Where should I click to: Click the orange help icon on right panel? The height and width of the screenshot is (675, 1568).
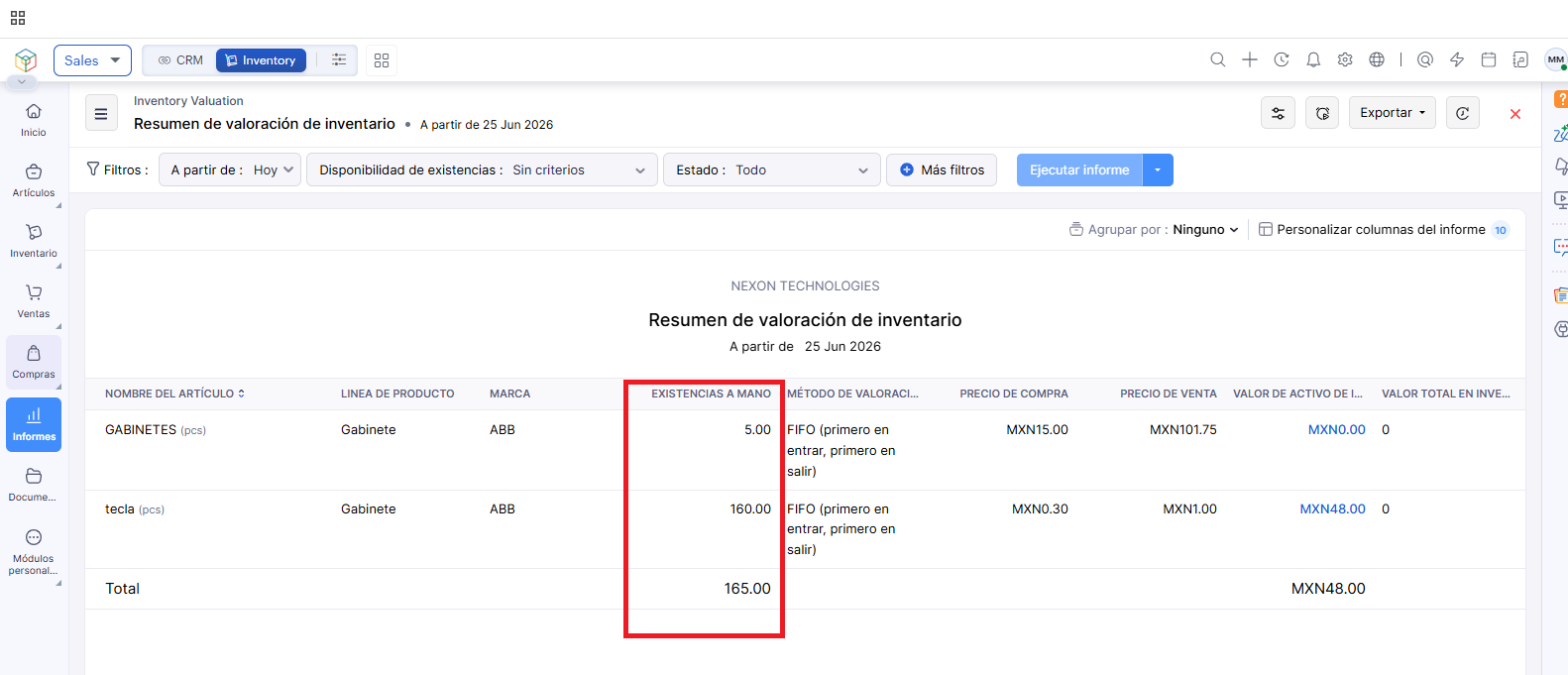[x=1561, y=99]
